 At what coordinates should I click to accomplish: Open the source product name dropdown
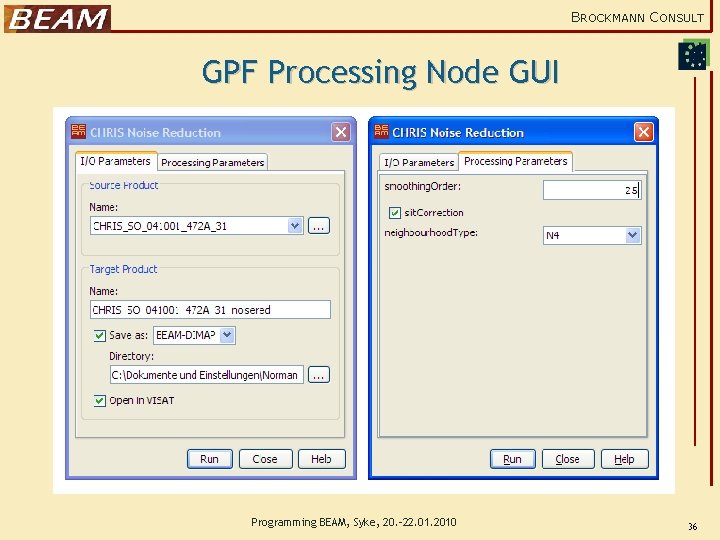[x=295, y=226]
